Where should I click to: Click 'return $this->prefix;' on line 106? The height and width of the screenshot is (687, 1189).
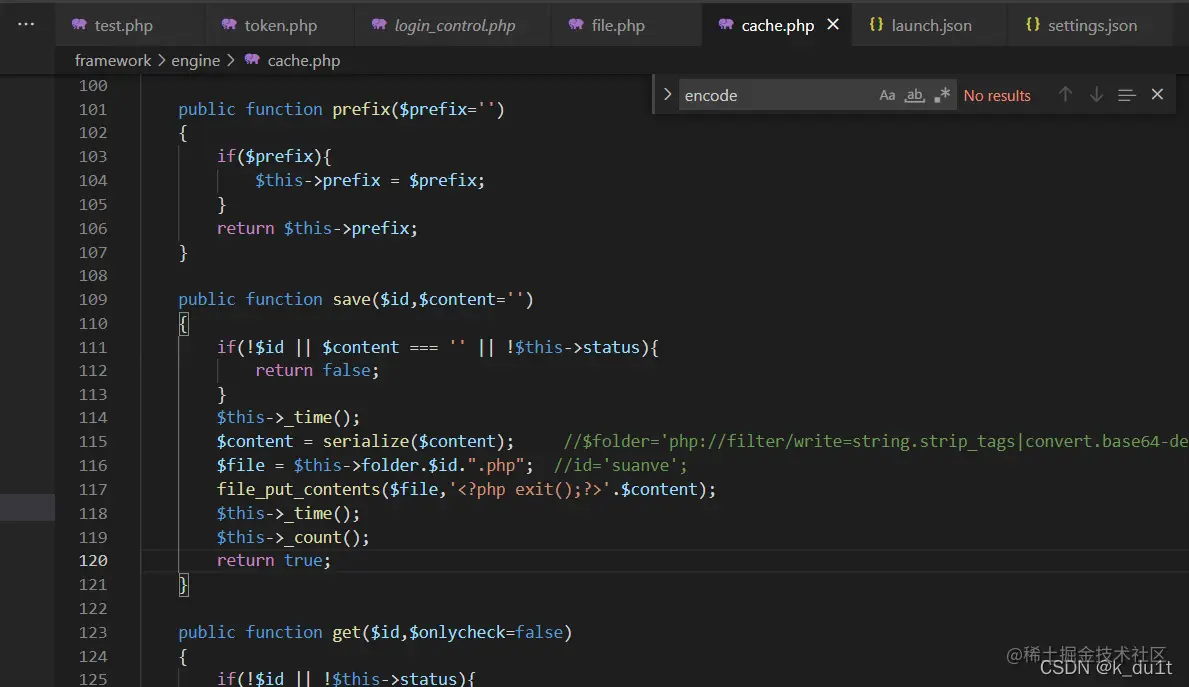point(317,228)
